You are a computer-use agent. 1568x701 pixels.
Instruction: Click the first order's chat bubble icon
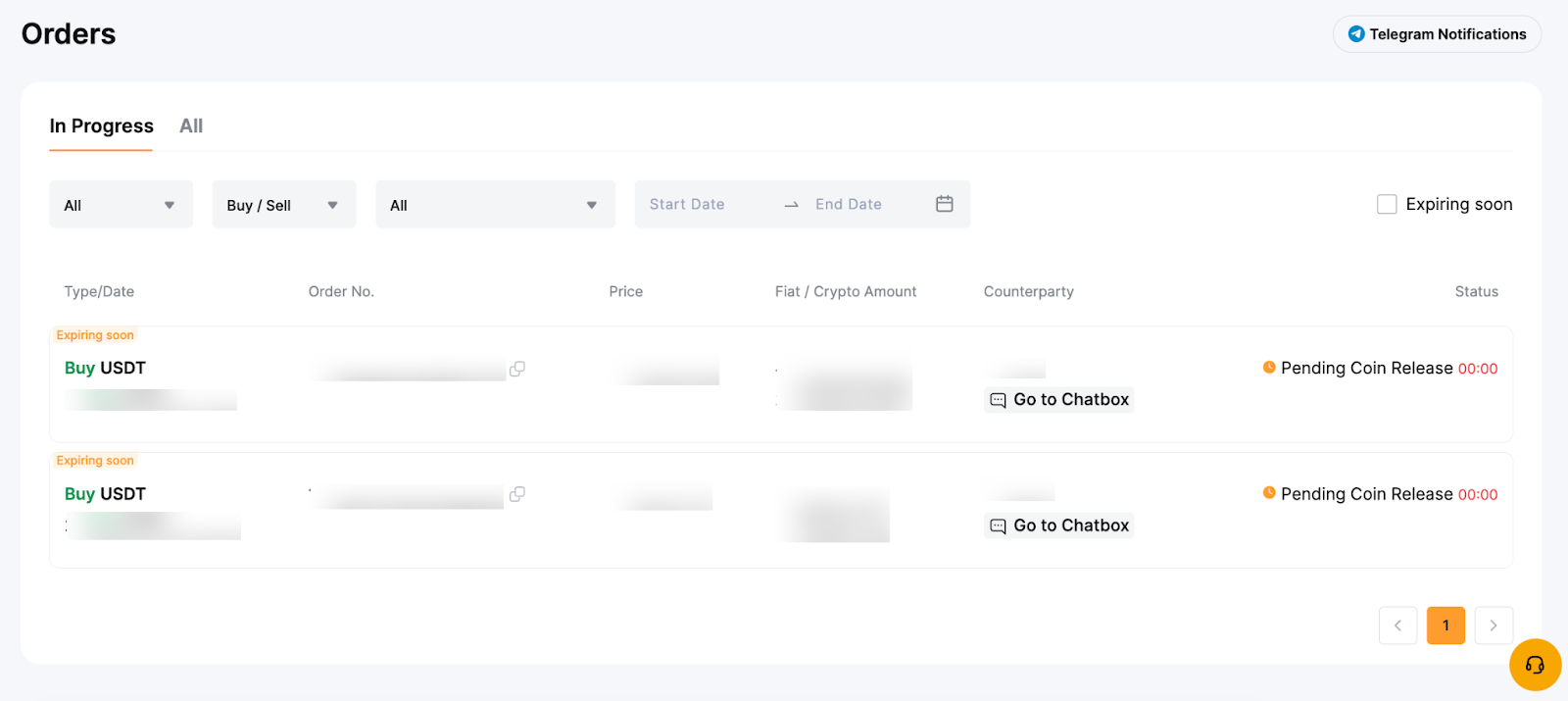[x=998, y=400]
